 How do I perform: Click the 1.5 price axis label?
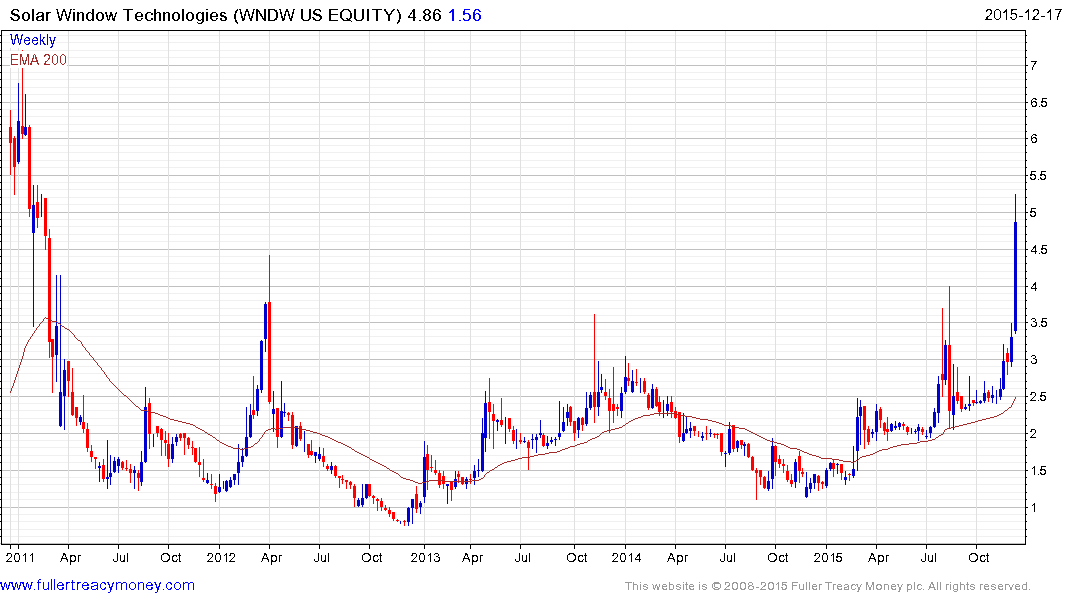click(1038, 471)
